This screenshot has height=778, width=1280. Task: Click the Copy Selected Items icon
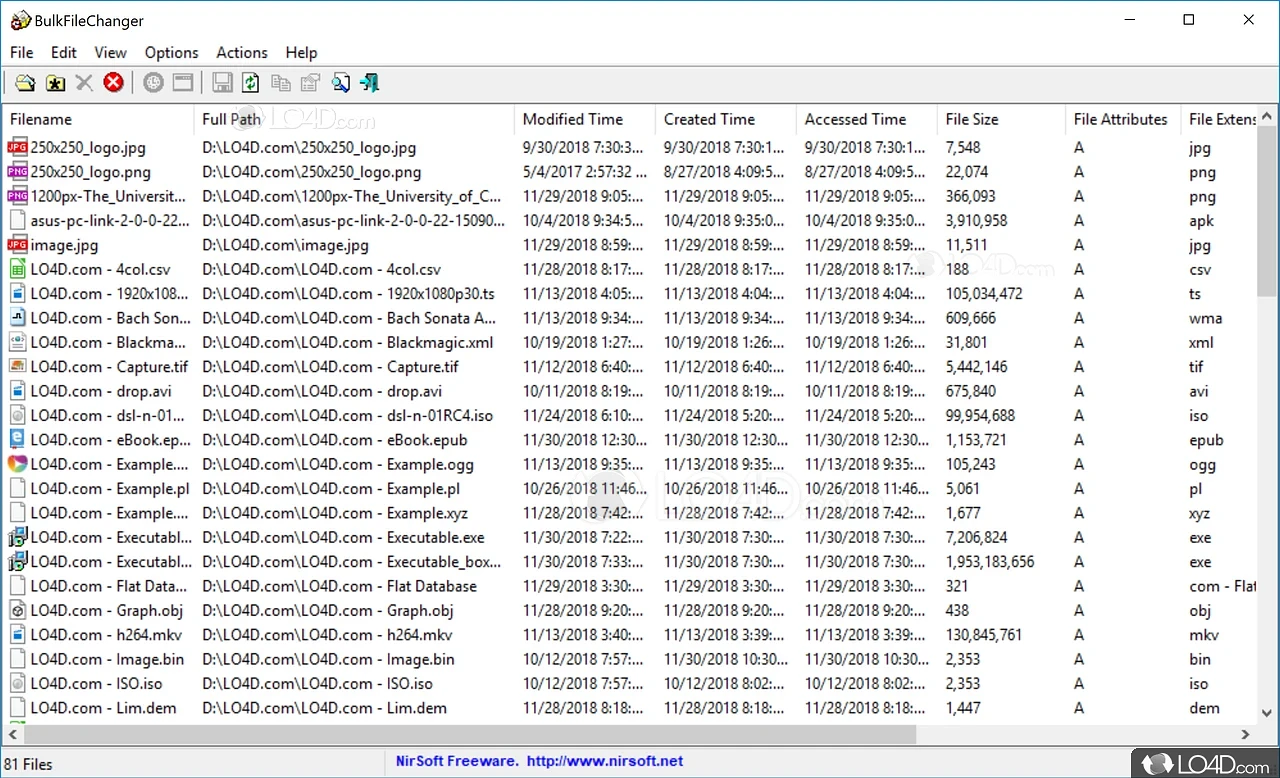click(x=281, y=83)
